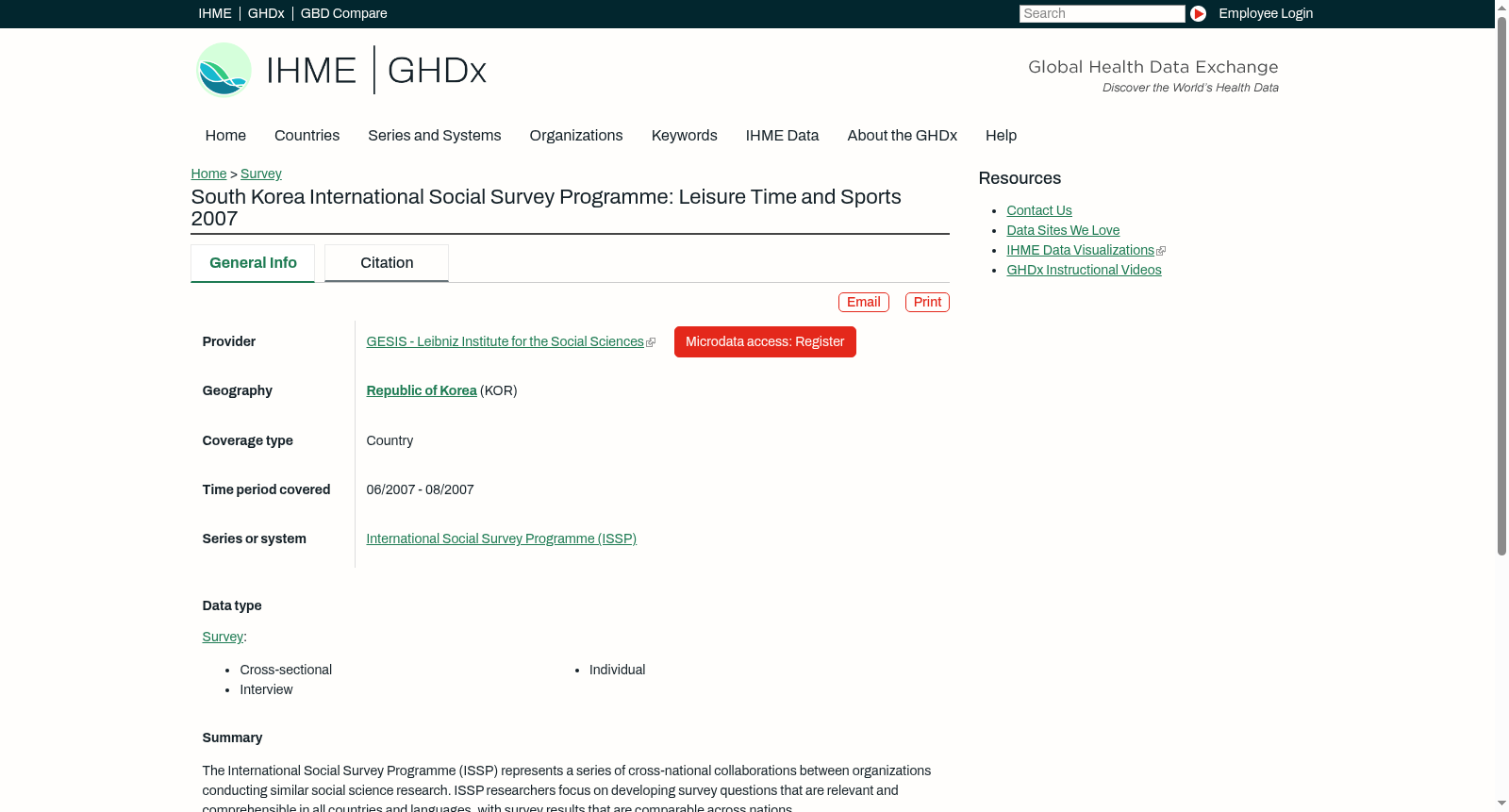The image size is (1509, 812).
Task: Click the IHME leaf logo icon
Action: [x=224, y=70]
